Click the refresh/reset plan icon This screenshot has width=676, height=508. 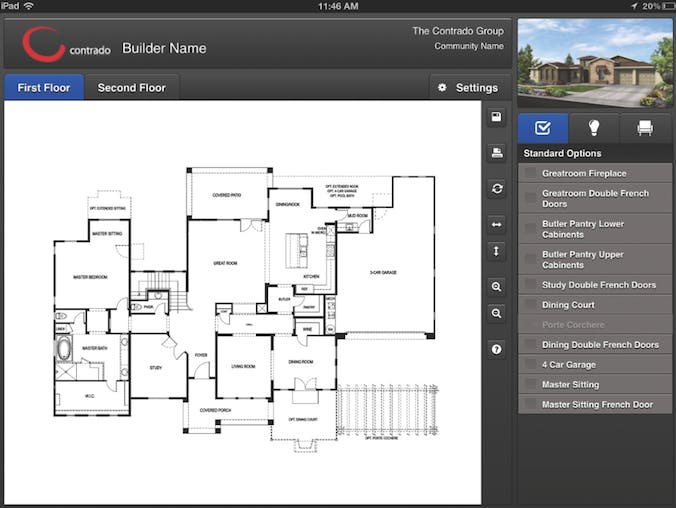tap(496, 188)
